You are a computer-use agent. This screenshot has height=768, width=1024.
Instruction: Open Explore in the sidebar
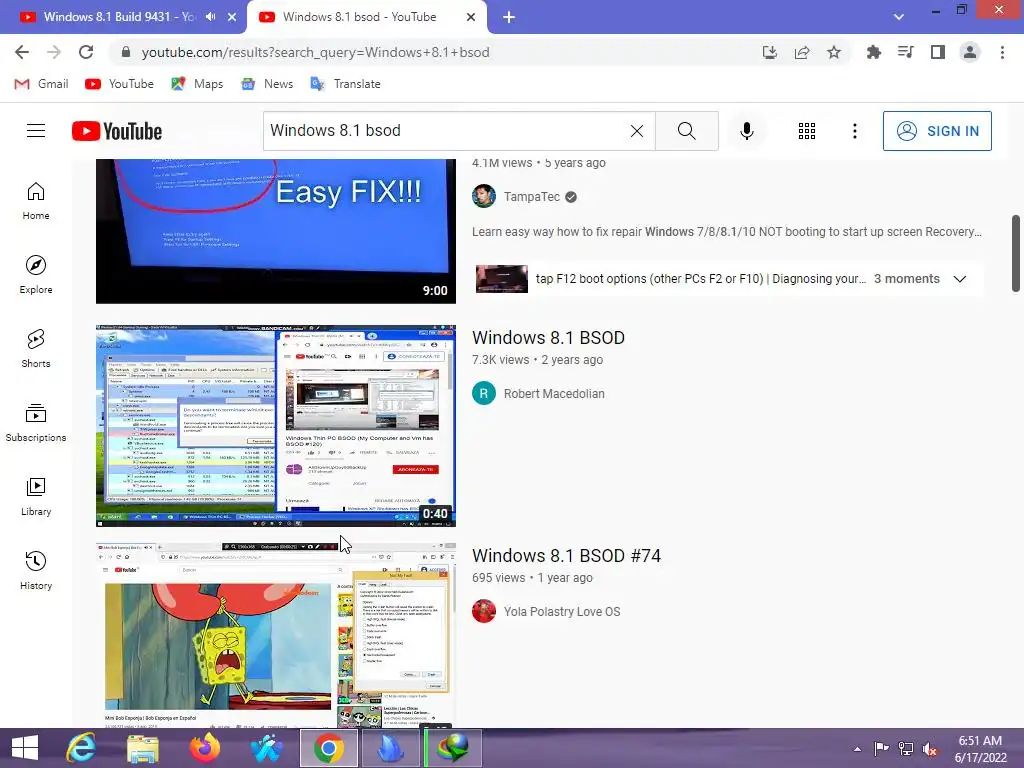pyautogui.click(x=36, y=274)
